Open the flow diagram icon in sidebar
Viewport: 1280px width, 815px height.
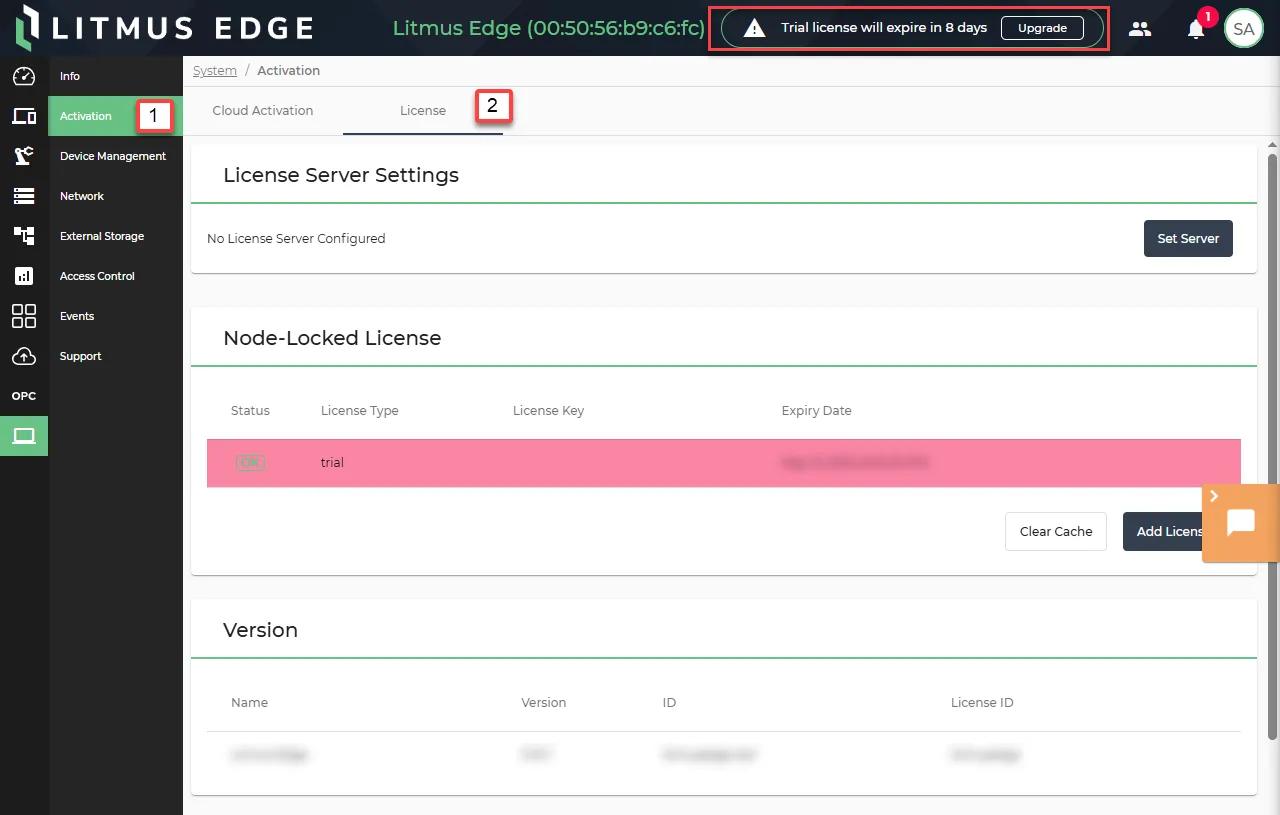(x=24, y=236)
